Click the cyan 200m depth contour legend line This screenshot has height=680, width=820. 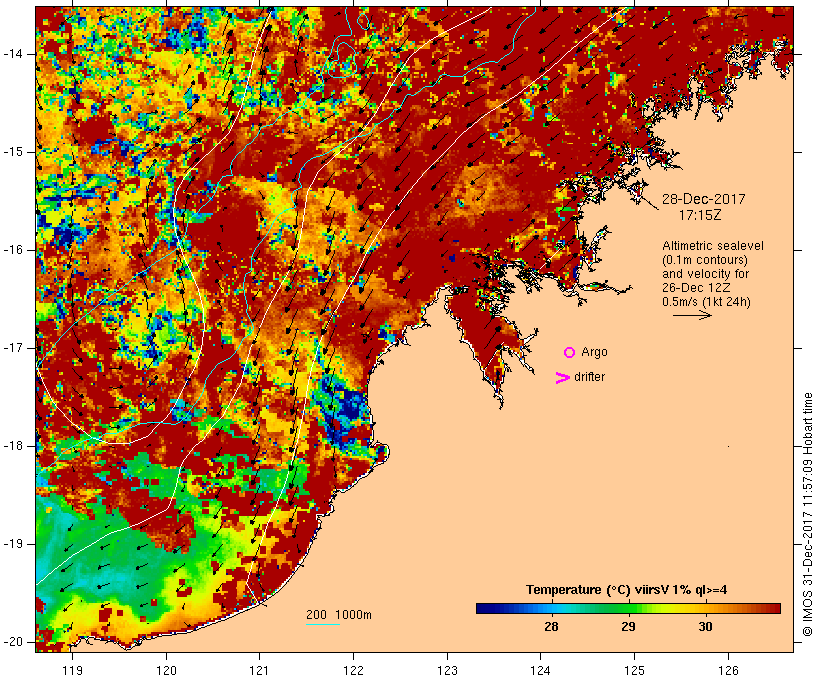click(323, 625)
